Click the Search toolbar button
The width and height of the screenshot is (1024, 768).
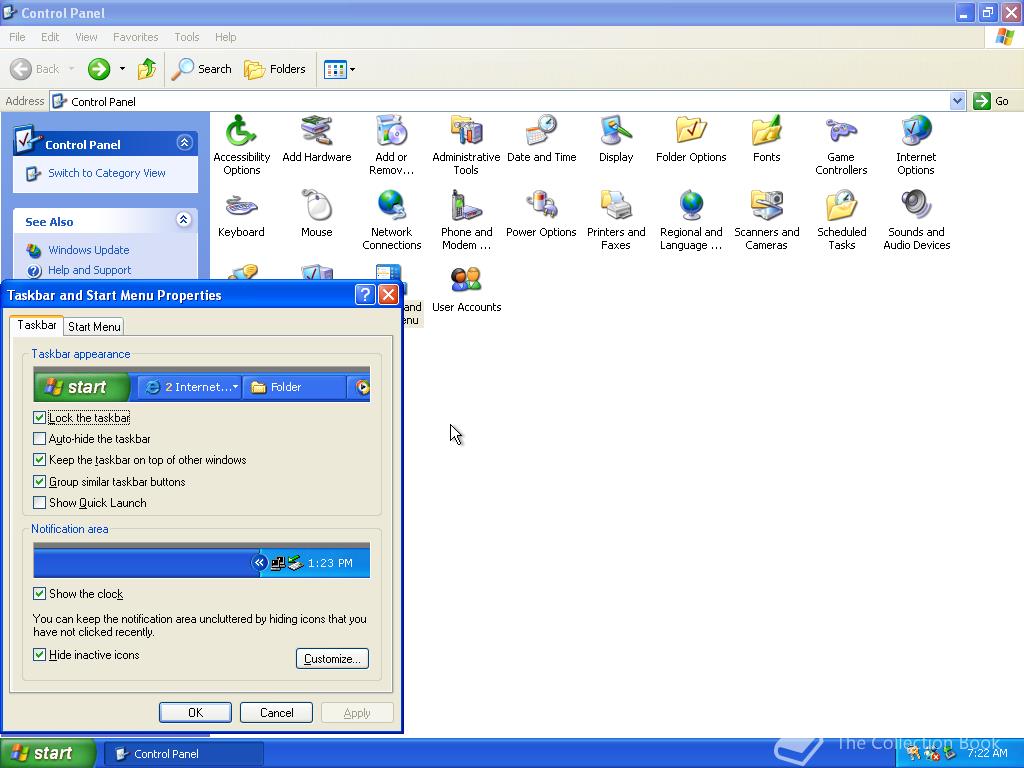202,69
